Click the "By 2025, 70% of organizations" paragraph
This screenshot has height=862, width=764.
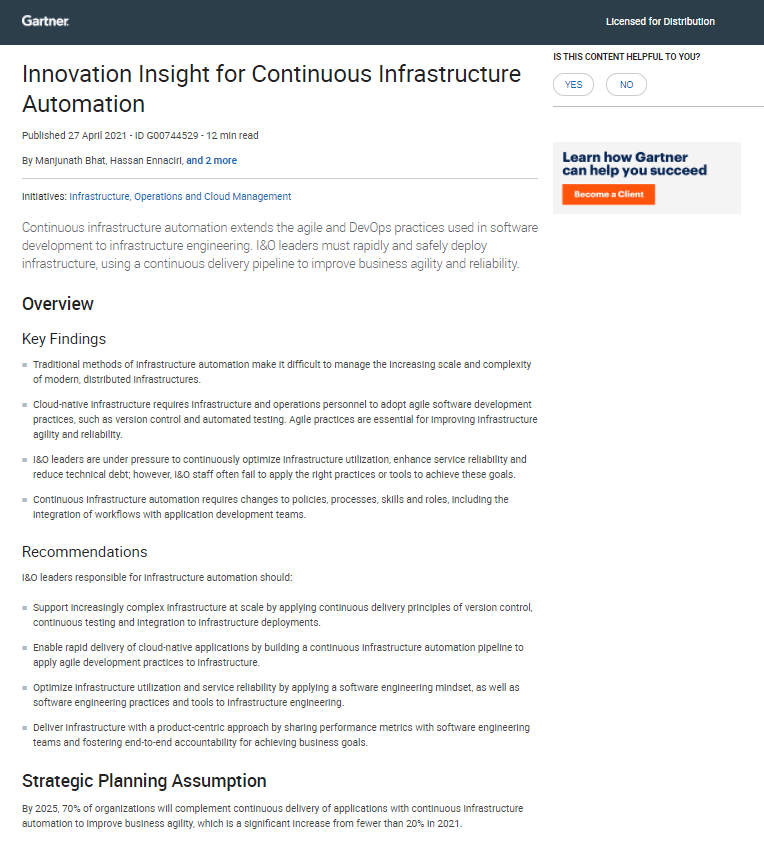coord(272,816)
